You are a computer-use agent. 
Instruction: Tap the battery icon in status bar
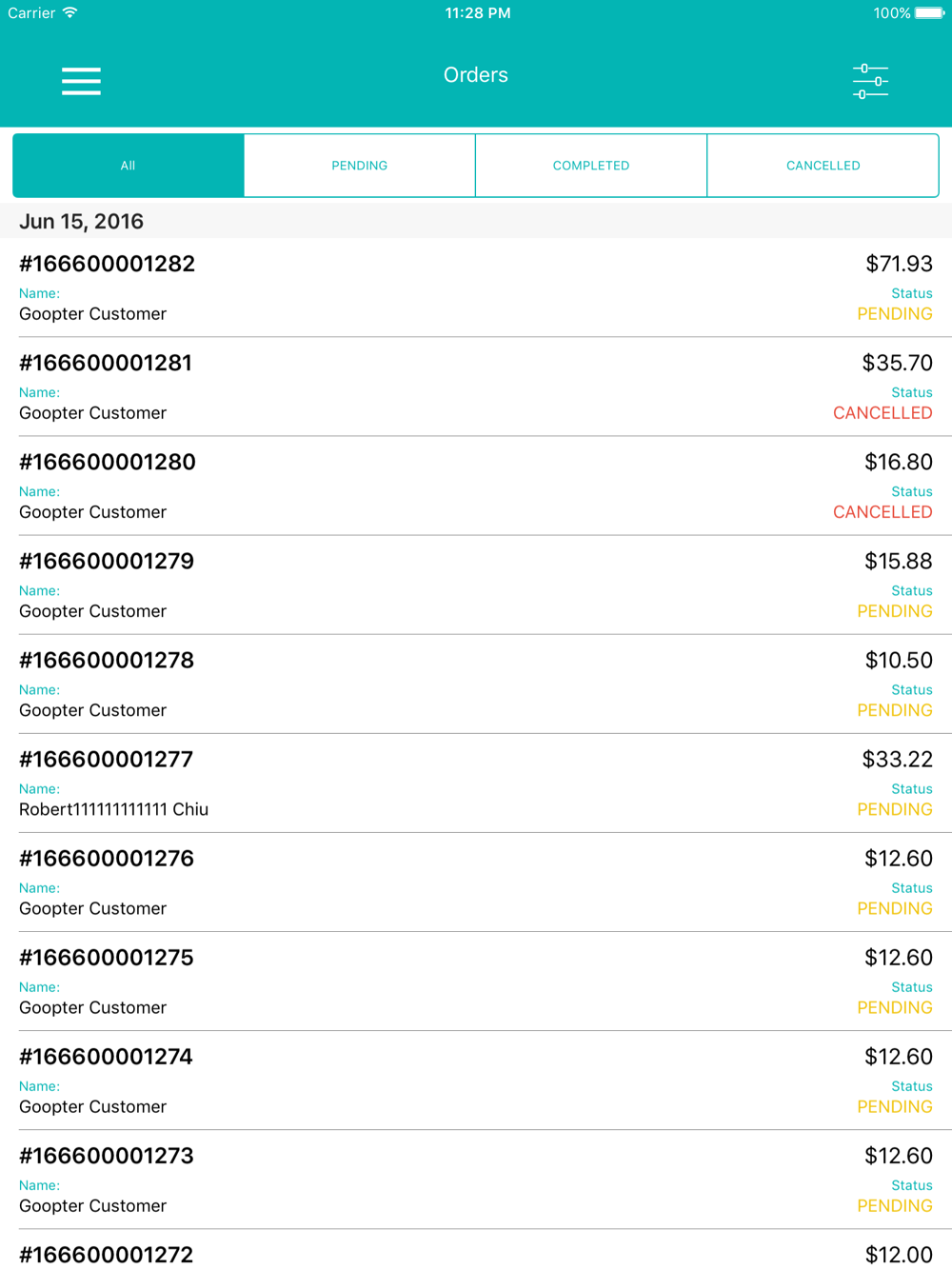tap(929, 13)
